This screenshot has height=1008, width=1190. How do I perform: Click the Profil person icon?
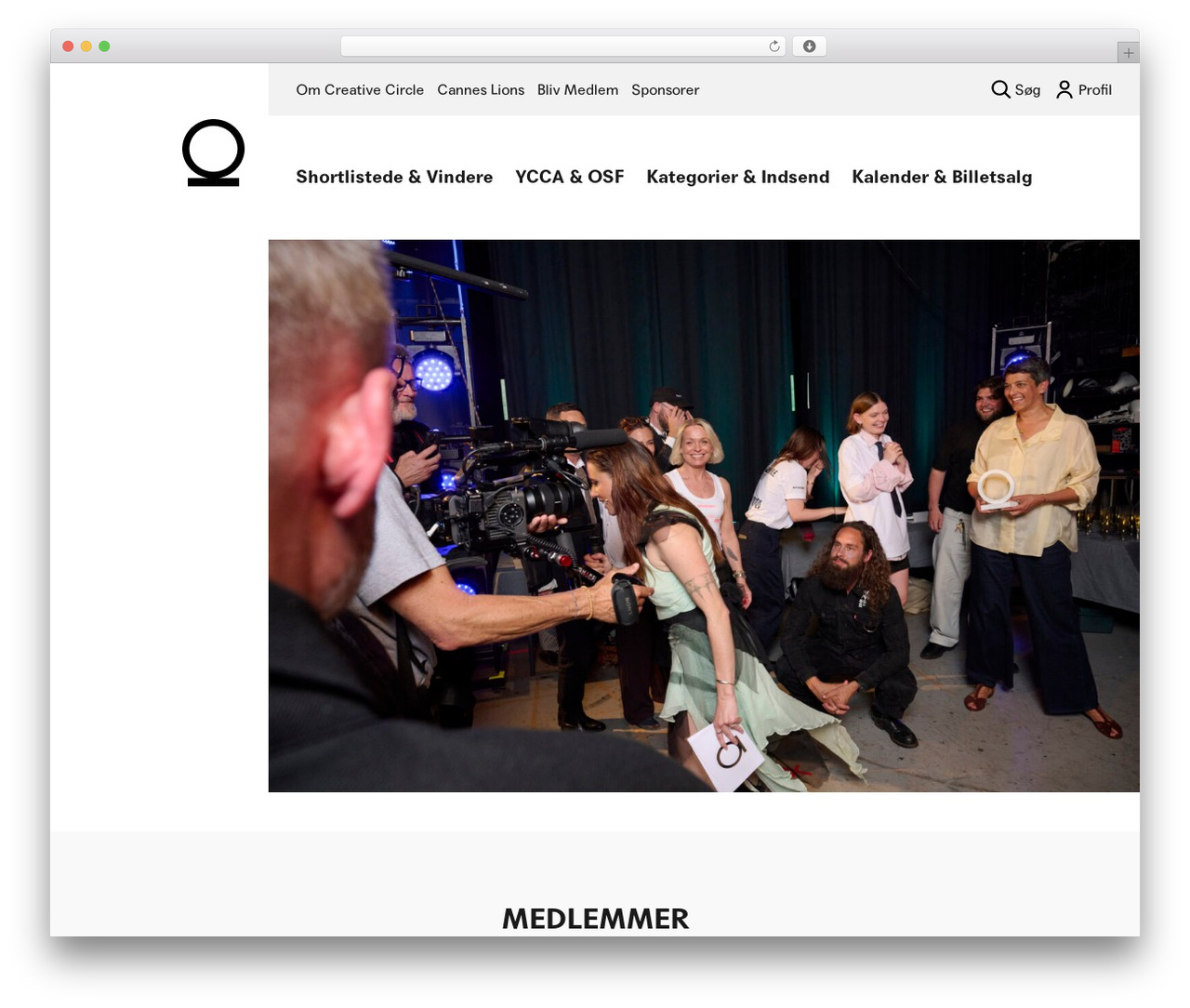[x=1064, y=89]
